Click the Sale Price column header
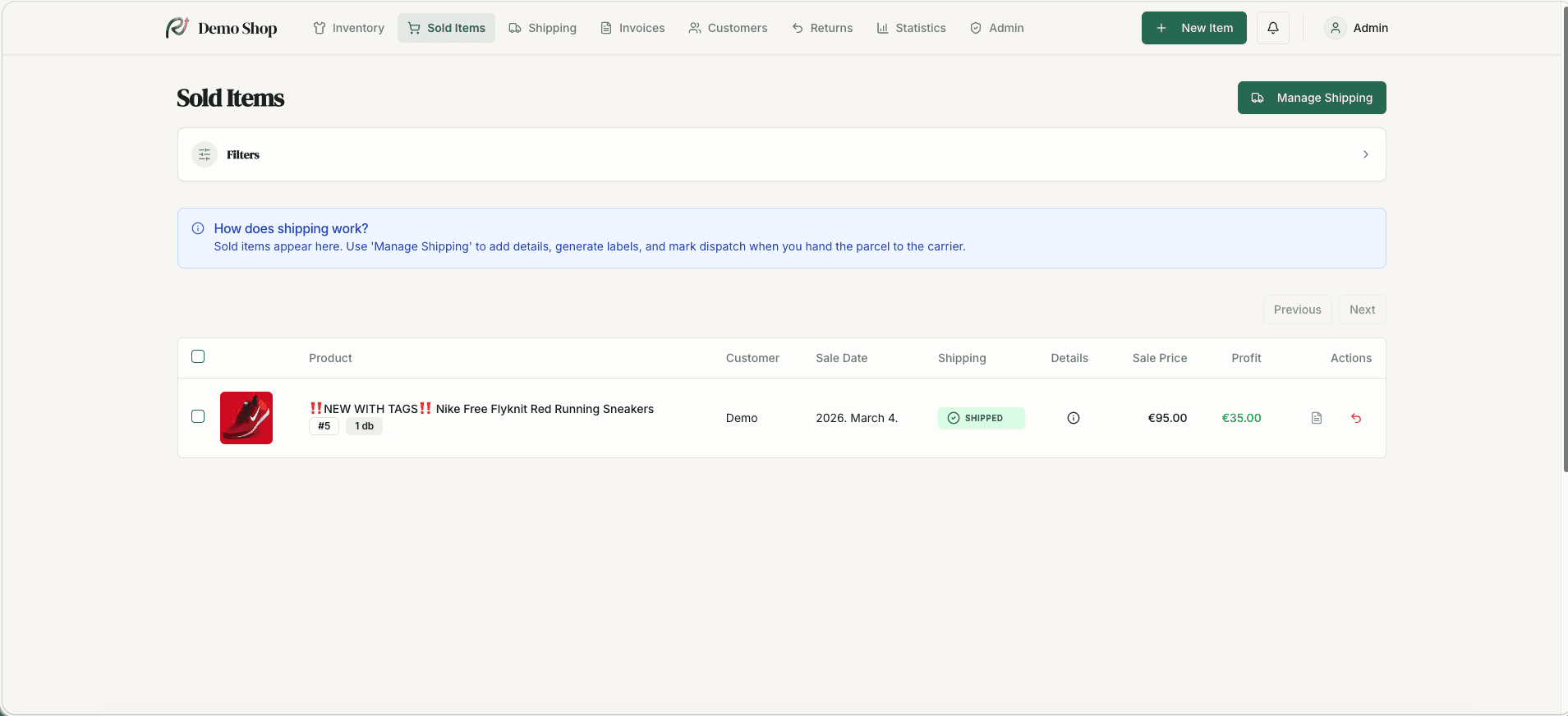The width and height of the screenshot is (1568, 716). coord(1160,358)
